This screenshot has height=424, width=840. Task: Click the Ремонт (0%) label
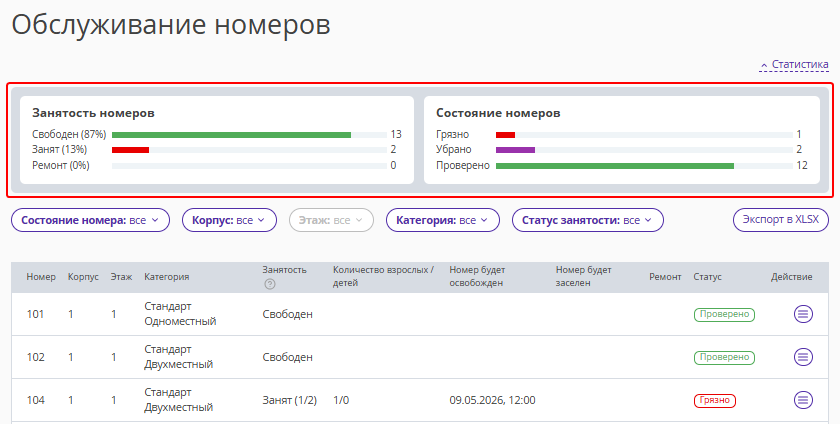coord(61,166)
